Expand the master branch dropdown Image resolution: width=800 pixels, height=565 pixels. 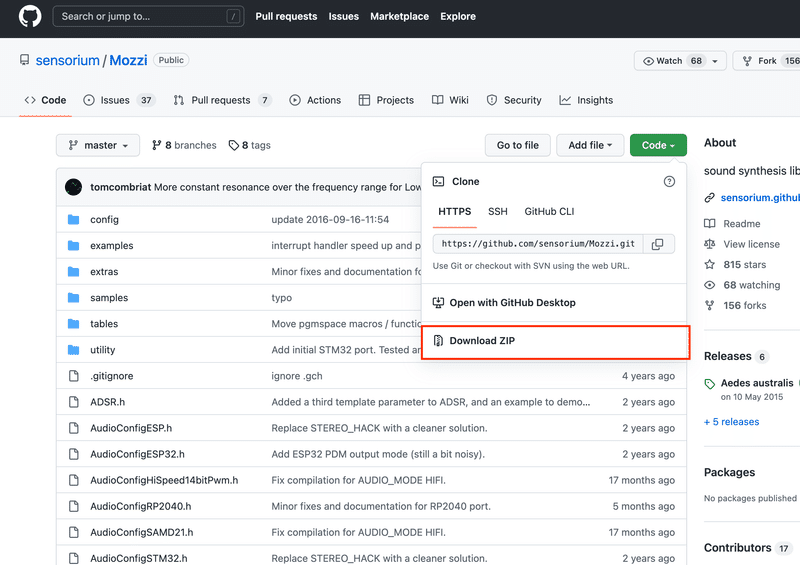pyautogui.click(x=98, y=145)
